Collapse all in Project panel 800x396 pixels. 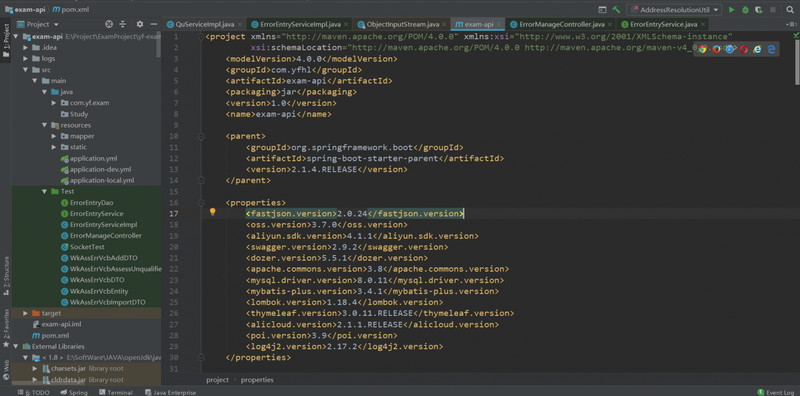pos(122,24)
